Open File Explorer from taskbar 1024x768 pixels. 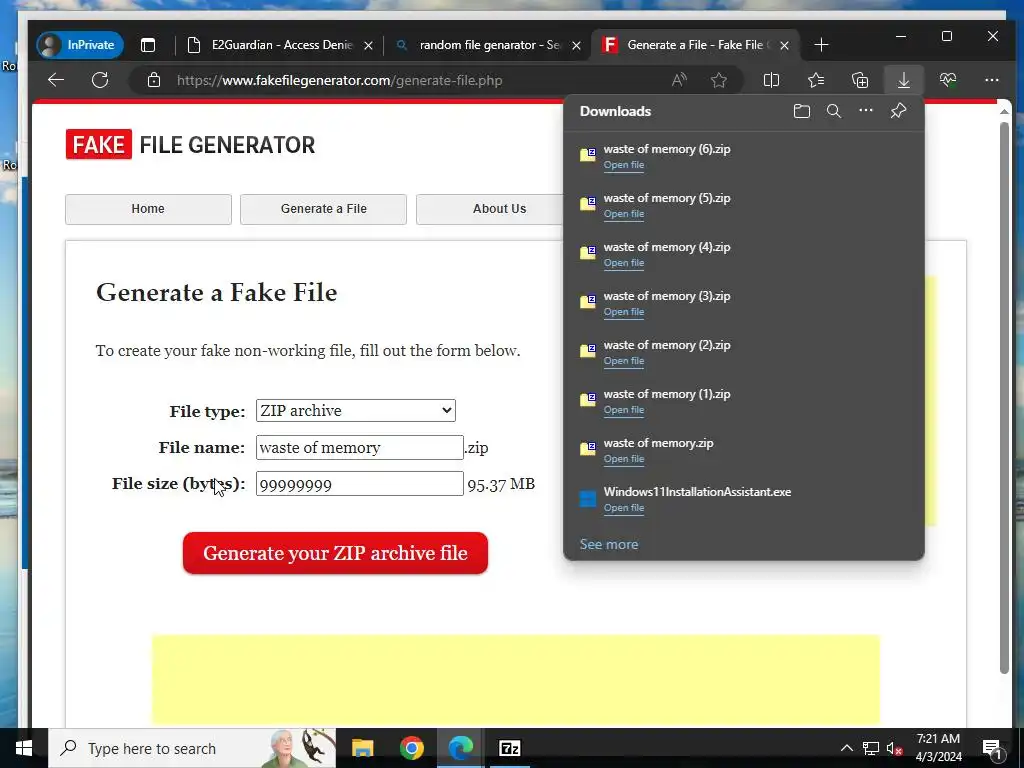tap(362, 748)
